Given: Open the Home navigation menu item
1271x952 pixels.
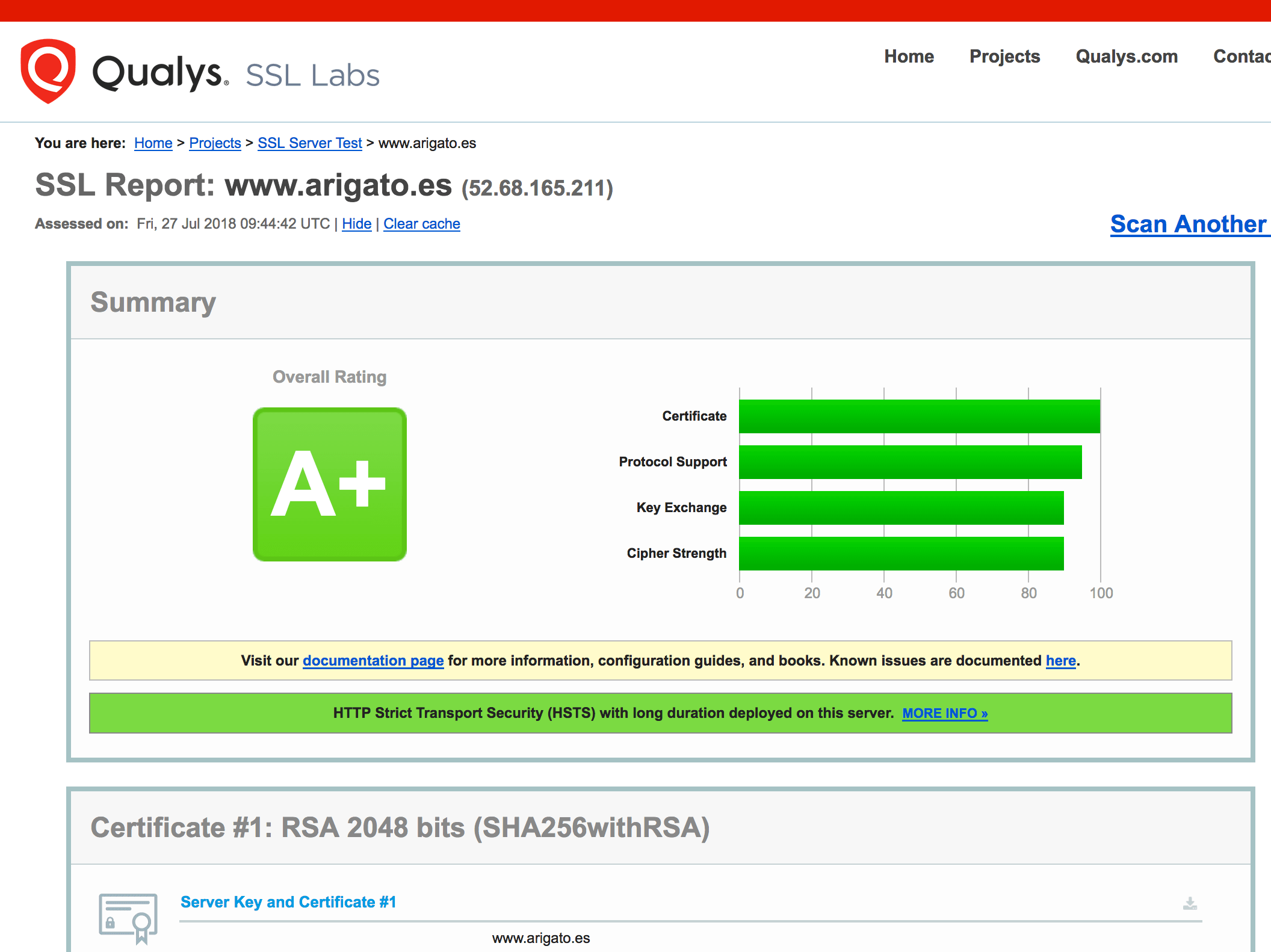Looking at the screenshot, I should coord(909,57).
